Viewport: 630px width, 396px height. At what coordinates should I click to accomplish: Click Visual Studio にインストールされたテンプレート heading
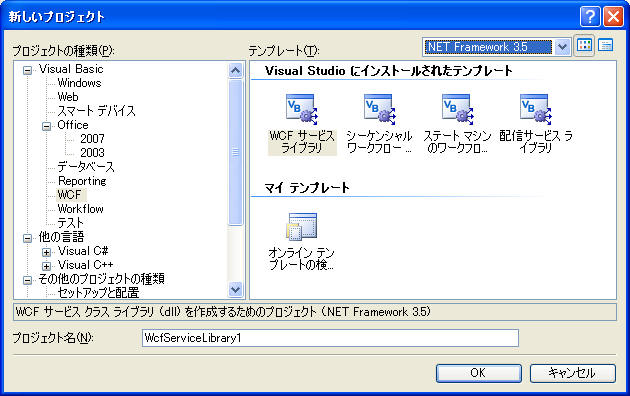pyautogui.click(x=389, y=71)
